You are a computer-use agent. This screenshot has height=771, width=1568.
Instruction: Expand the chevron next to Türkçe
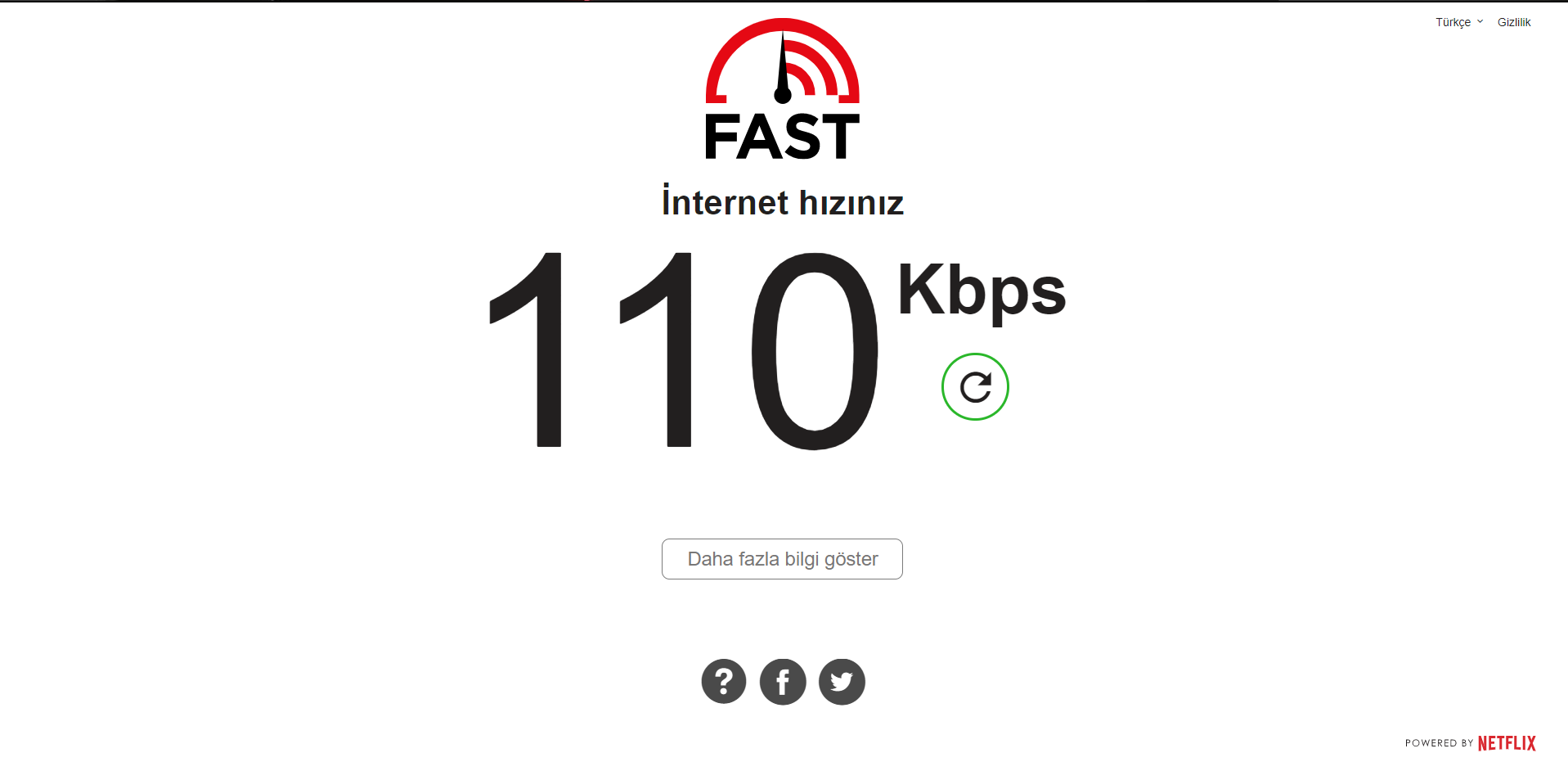pyautogui.click(x=1480, y=21)
